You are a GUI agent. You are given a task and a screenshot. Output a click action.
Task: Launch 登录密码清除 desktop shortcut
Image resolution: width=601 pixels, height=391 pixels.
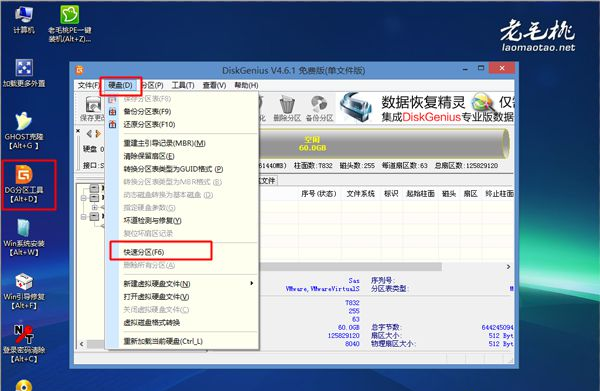[x=24, y=344]
